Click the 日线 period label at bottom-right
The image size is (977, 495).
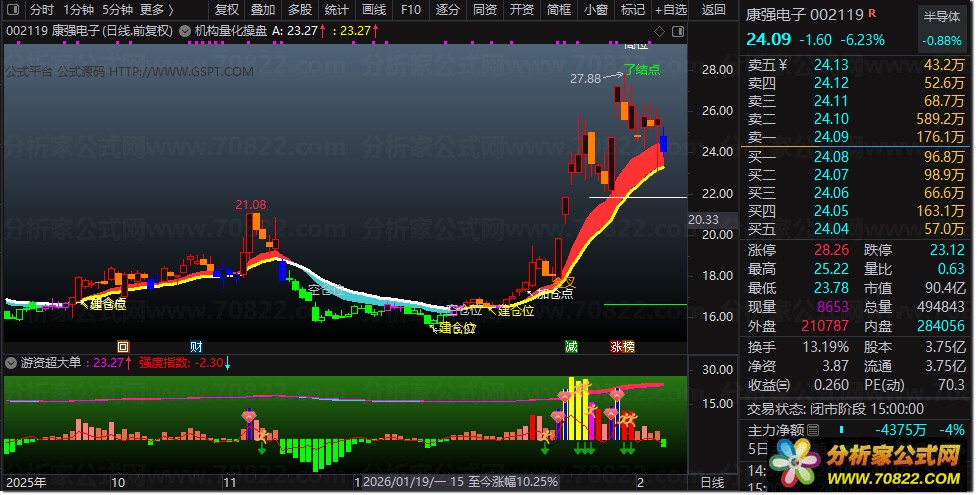[x=712, y=483]
